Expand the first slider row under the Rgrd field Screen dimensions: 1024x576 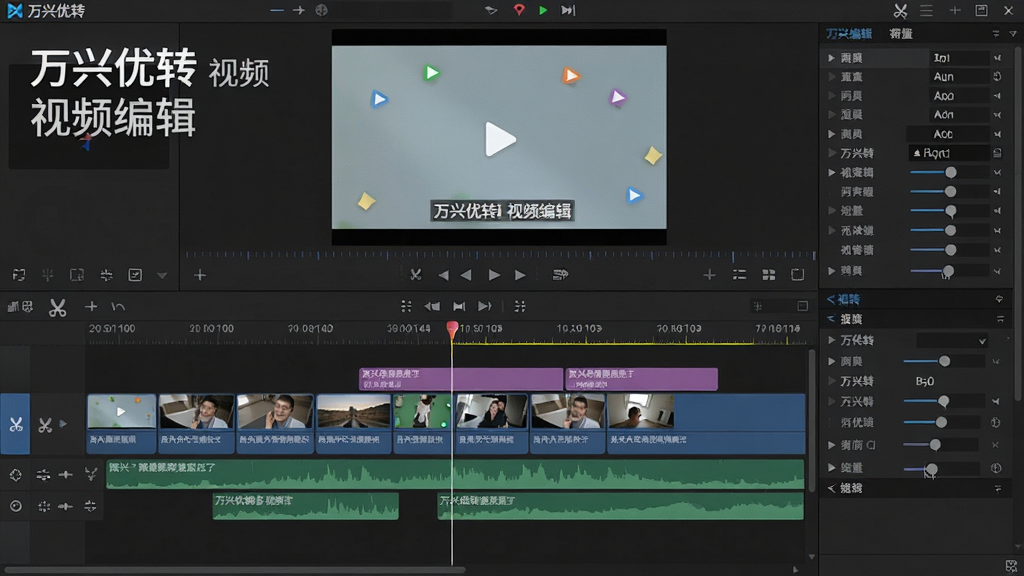pos(831,172)
